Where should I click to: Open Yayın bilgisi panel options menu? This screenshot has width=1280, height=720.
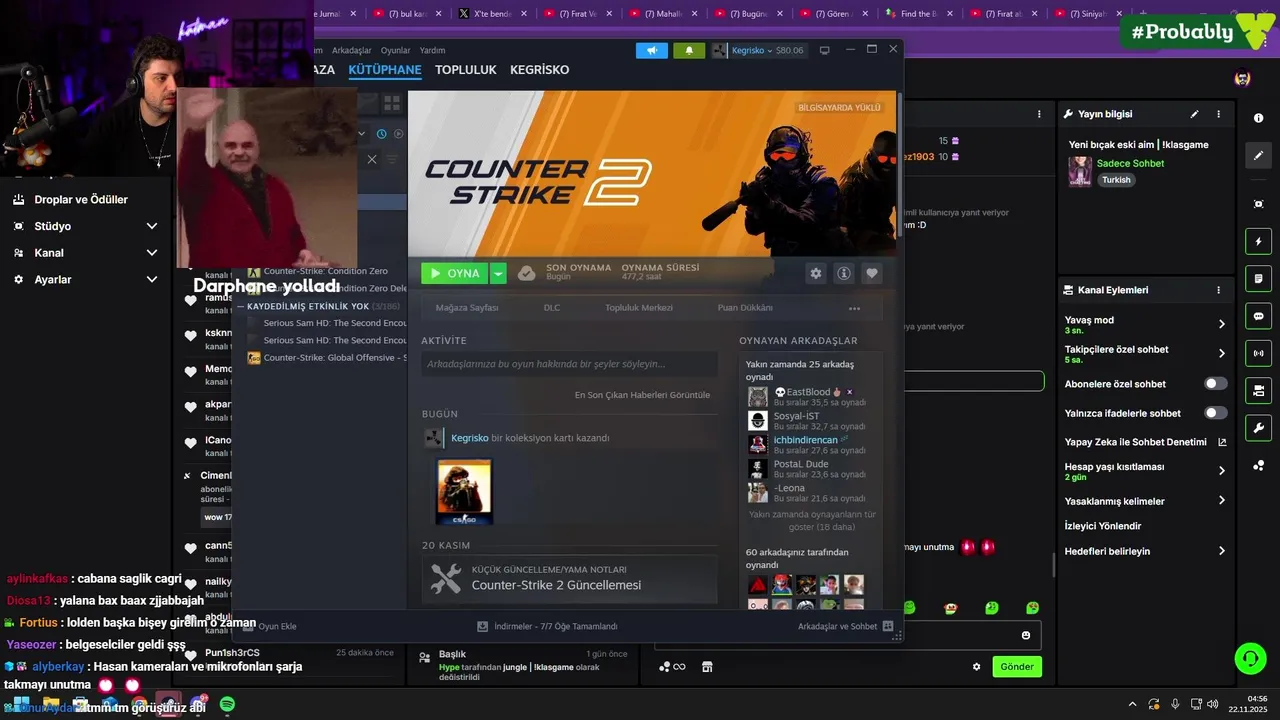click(1218, 114)
